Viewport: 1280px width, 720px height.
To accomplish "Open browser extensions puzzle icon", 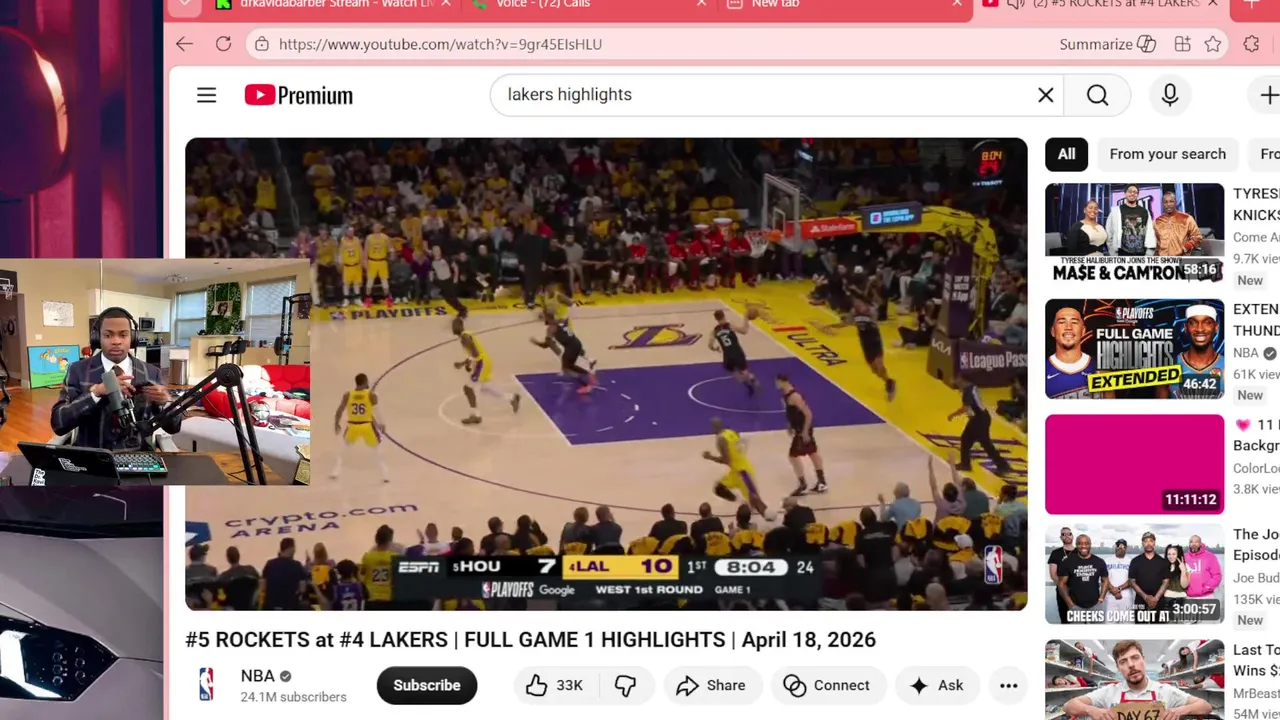I will [x=1251, y=44].
